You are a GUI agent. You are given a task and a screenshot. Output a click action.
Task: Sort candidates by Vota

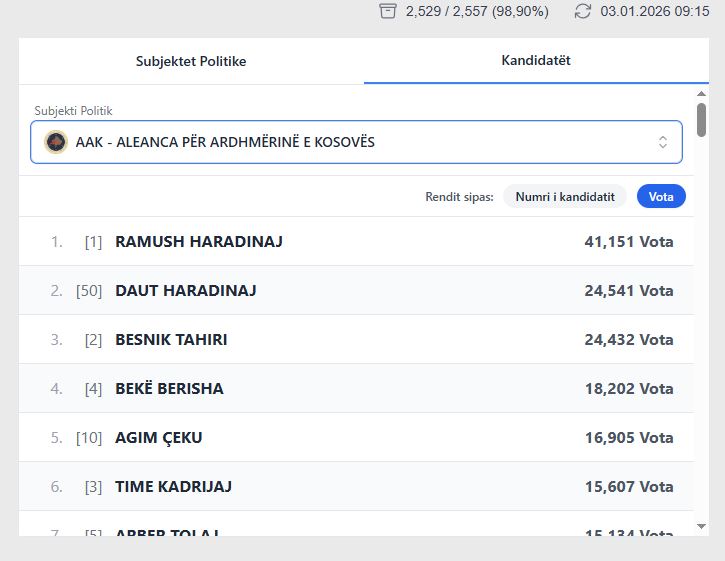tap(661, 197)
